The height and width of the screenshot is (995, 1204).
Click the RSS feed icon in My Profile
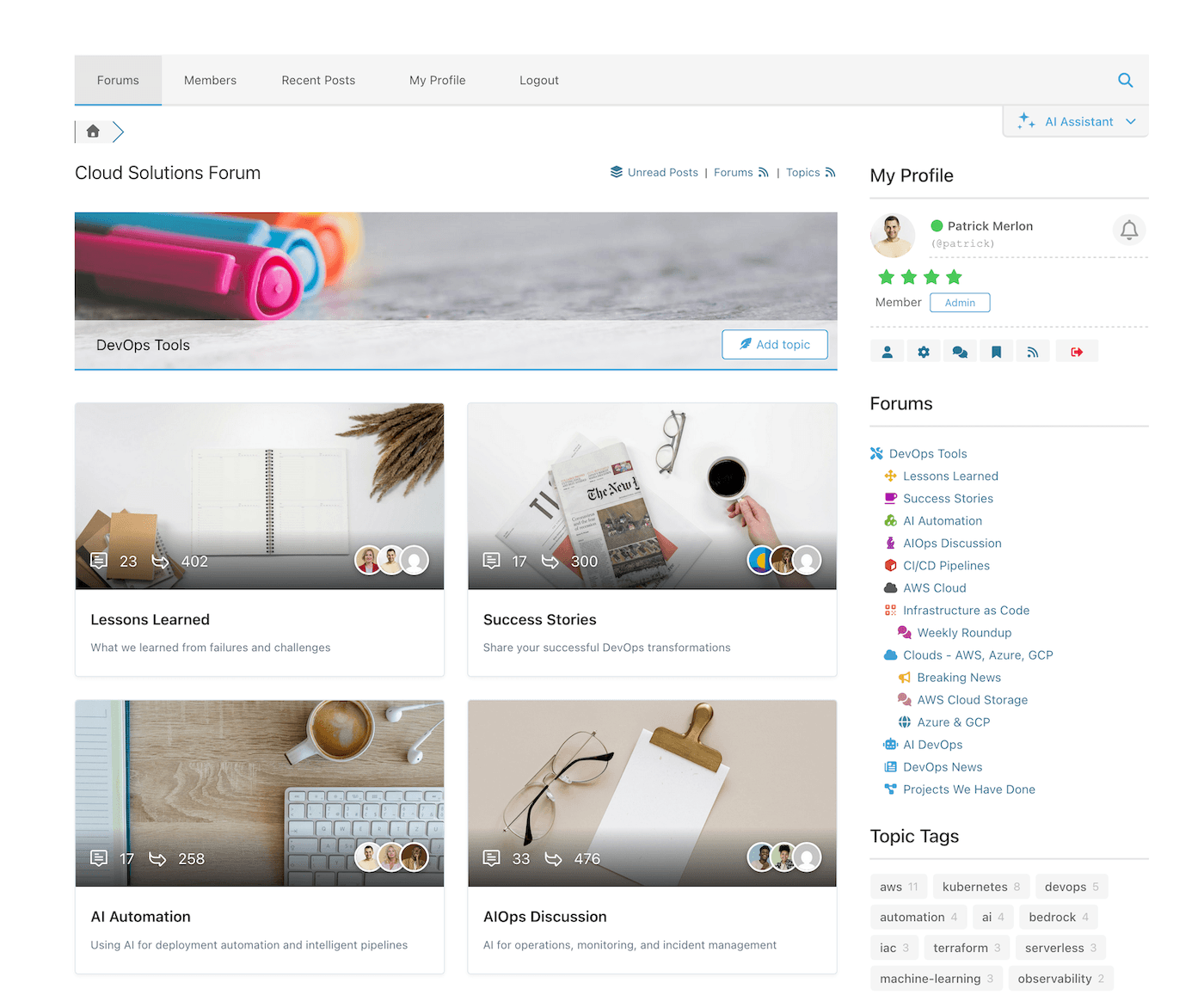[x=1033, y=351]
